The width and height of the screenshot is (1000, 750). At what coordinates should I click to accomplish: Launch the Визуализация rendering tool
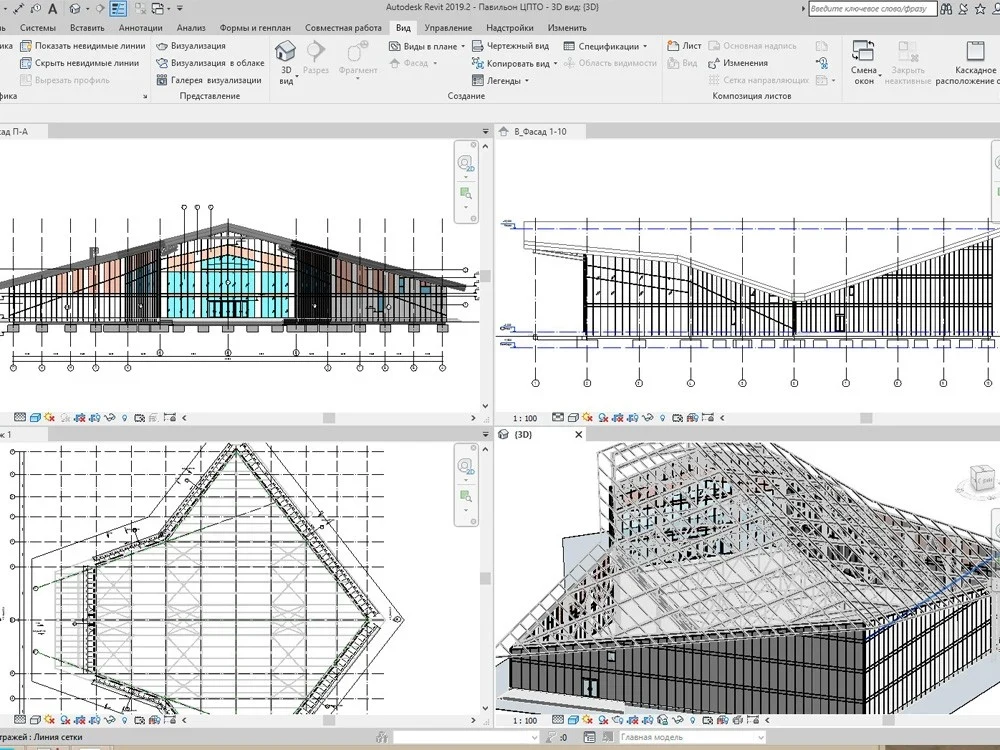pyautogui.click(x=196, y=46)
